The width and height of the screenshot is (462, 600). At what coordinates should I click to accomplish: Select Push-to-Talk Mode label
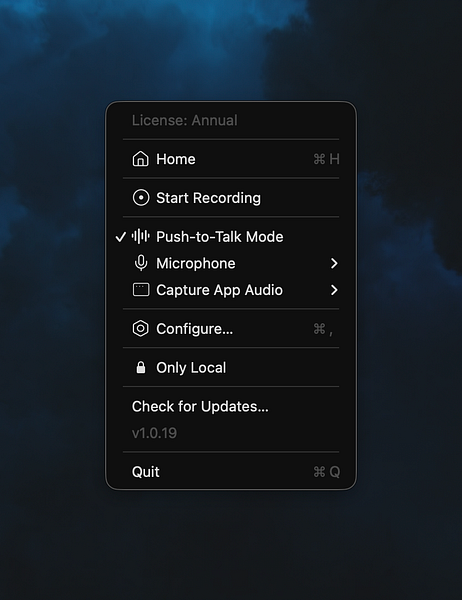click(220, 237)
